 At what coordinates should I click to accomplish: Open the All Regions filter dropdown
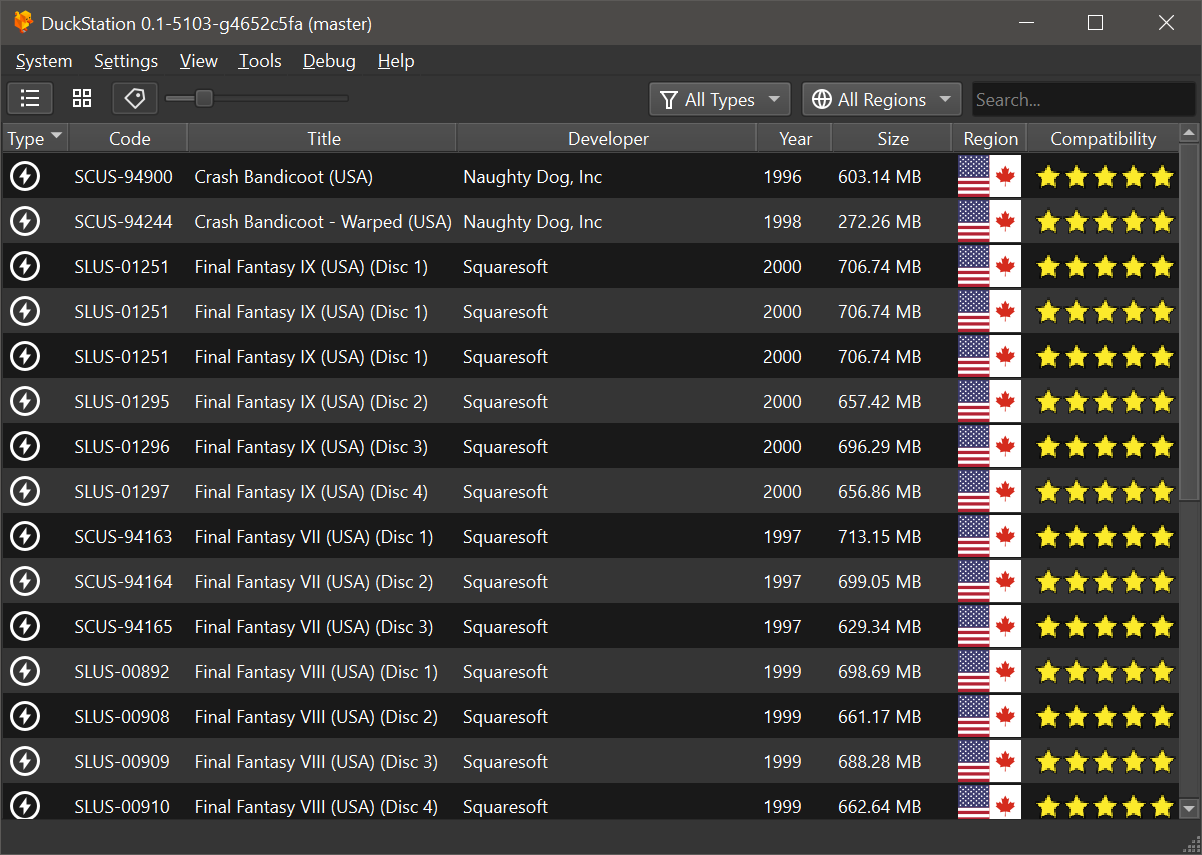[x=882, y=99]
